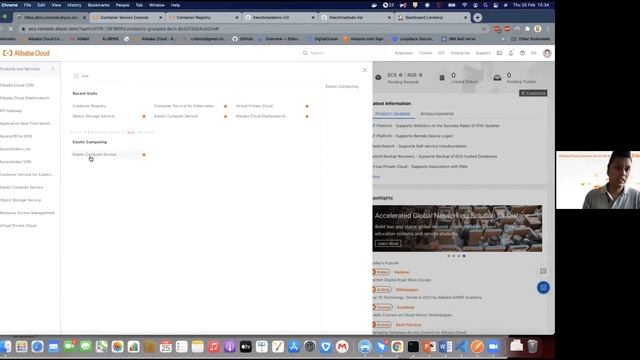Open Chrome from the dock
This screenshot has width=640, height=360.
397,347
